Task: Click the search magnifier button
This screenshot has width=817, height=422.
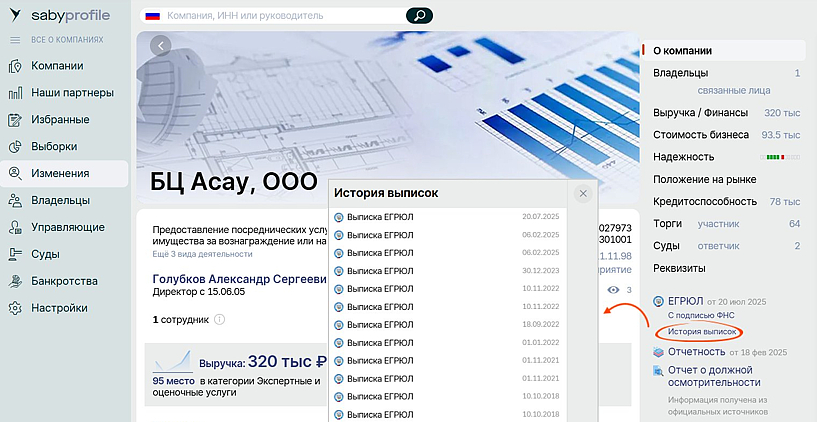Action: 419,16
